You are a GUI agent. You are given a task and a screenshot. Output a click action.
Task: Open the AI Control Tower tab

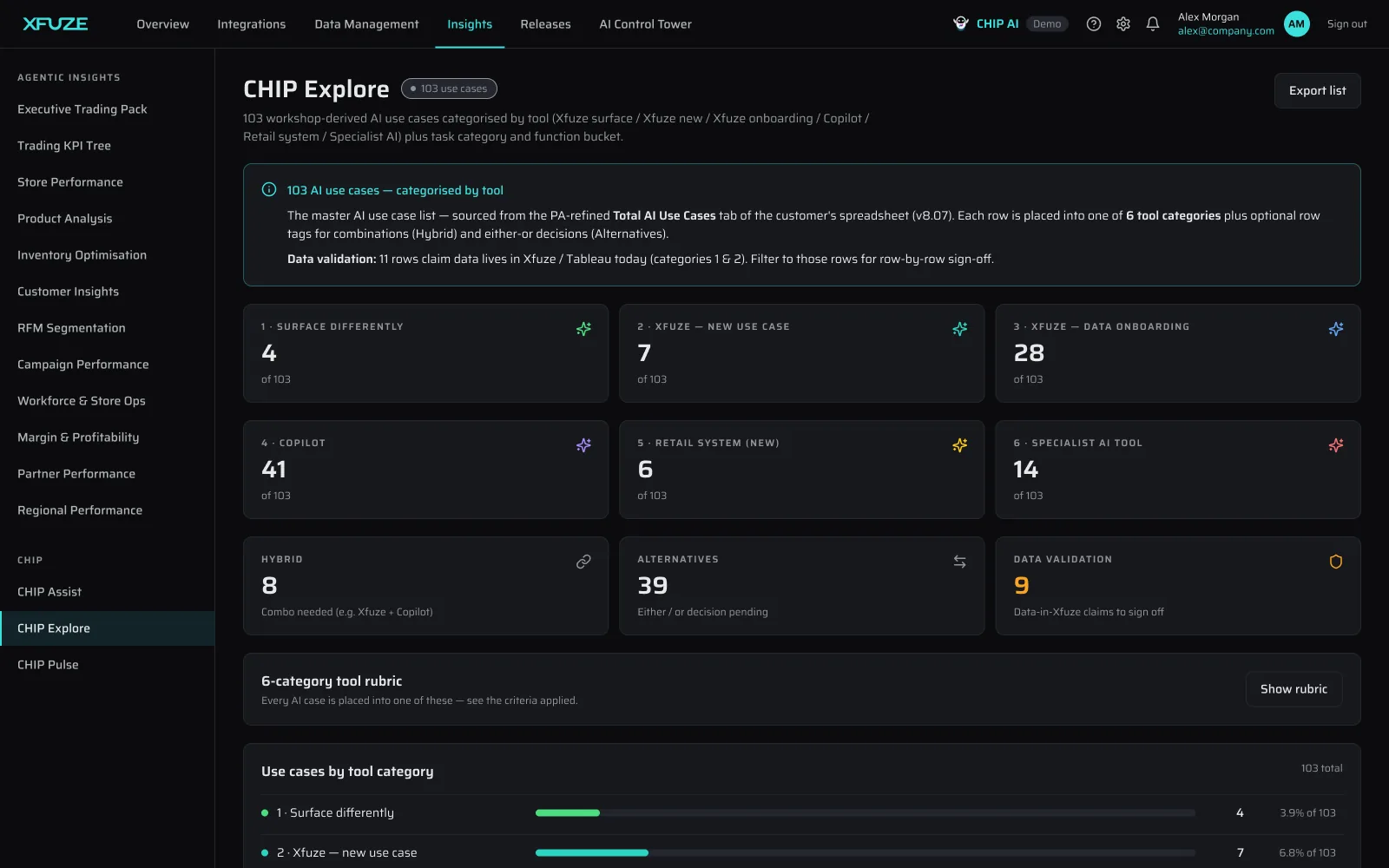pos(645,24)
